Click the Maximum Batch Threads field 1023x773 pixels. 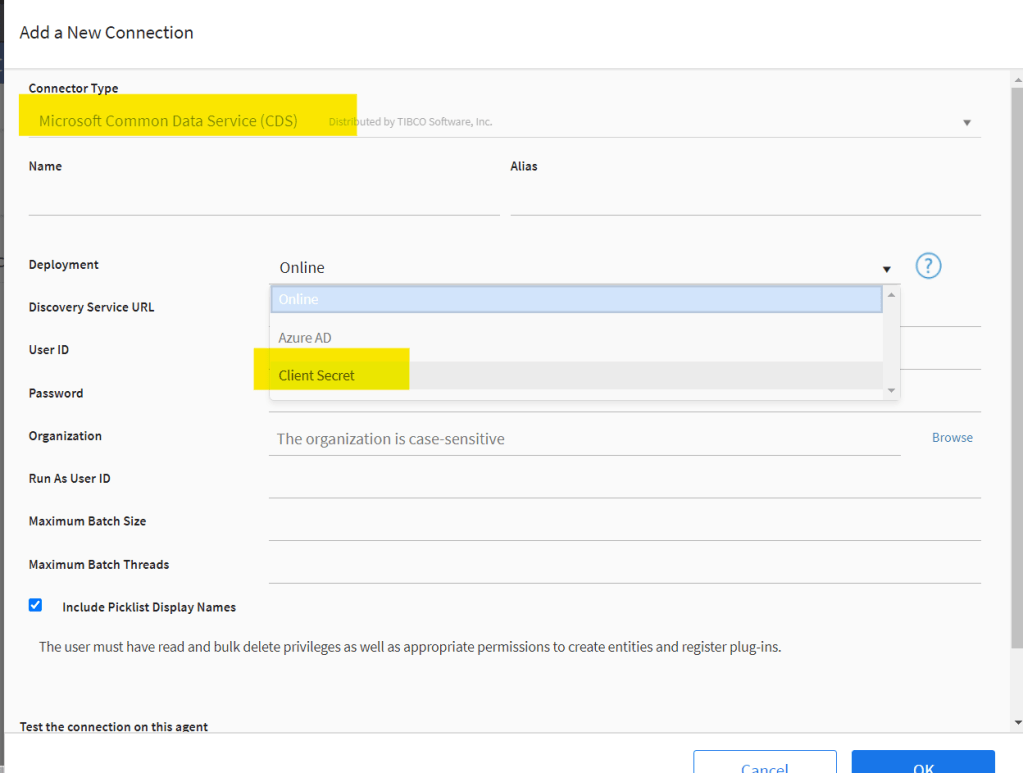pos(624,567)
